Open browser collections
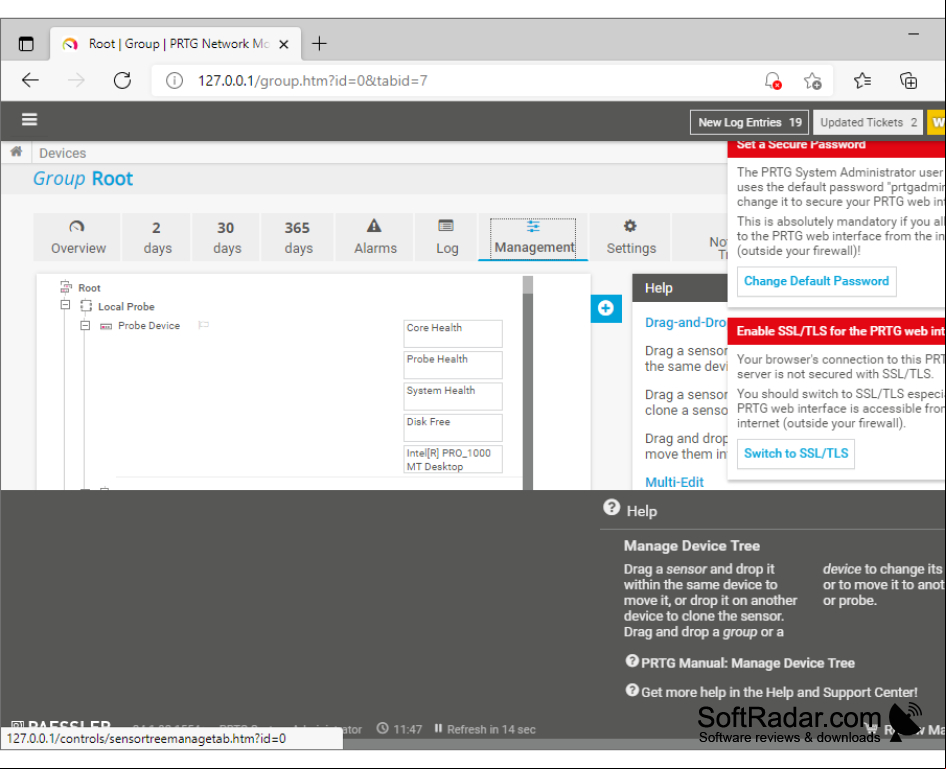This screenshot has width=946, height=769. coord(908,80)
